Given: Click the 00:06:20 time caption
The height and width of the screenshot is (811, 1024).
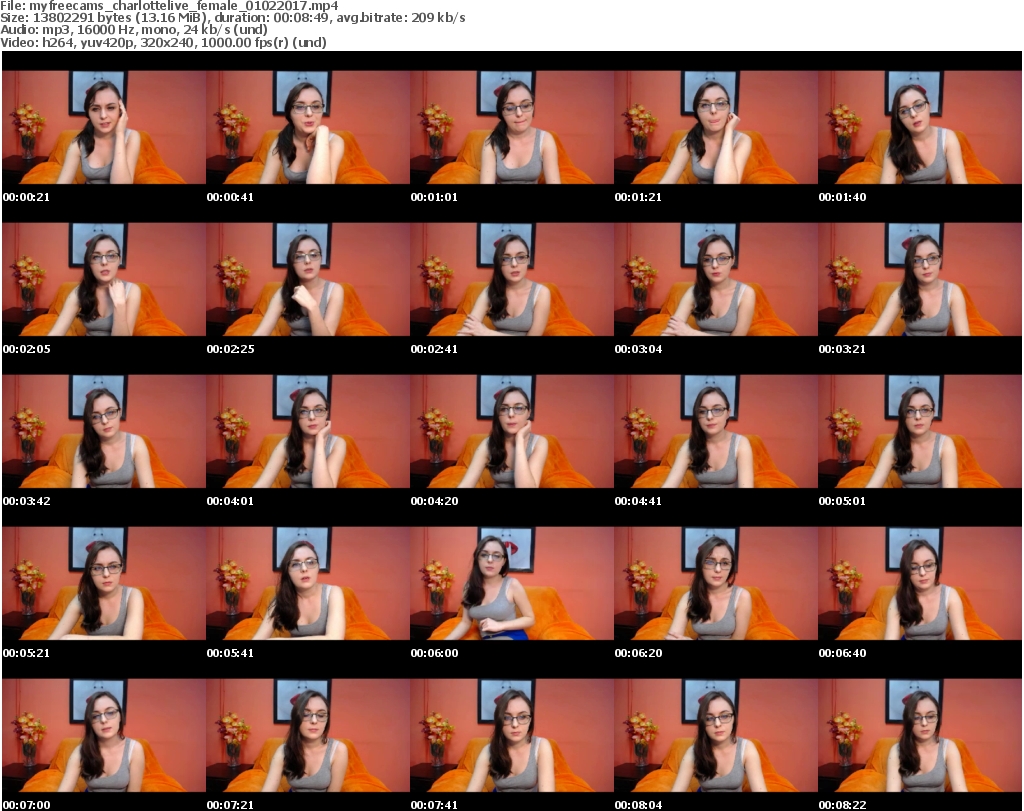Looking at the screenshot, I should click(x=638, y=653).
